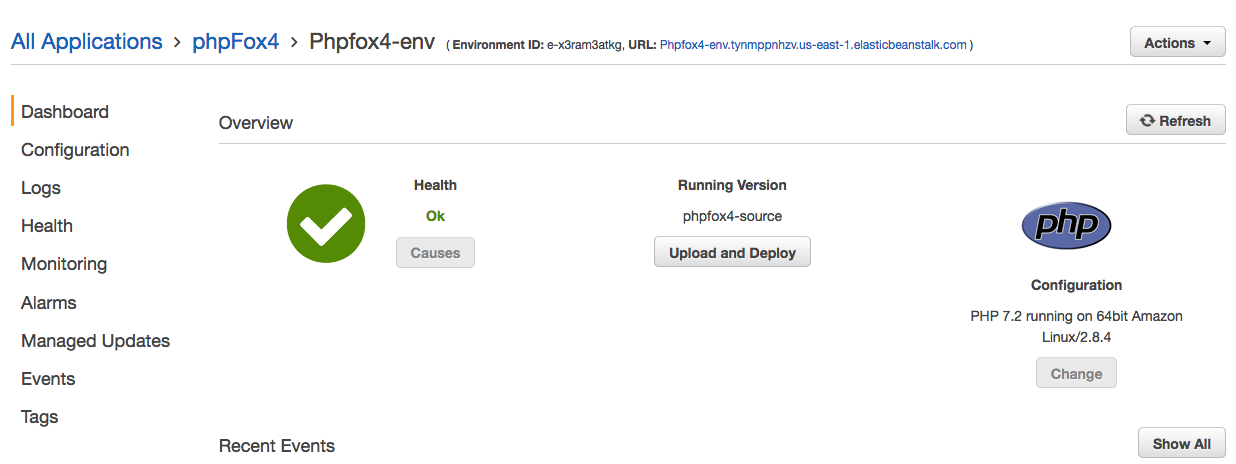Go to the Health sidebar page
This screenshot has height=464, width=1236.
(x=47, y=226)
